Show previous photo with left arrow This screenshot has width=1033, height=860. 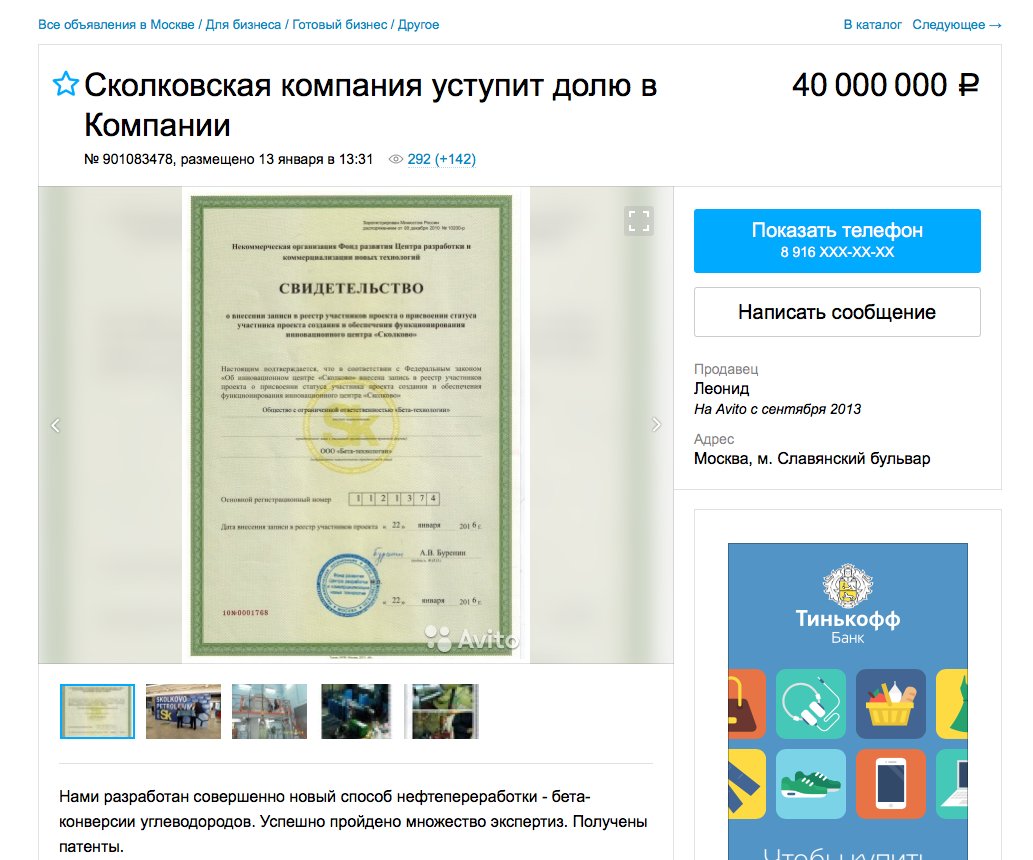tap(55, 425)
